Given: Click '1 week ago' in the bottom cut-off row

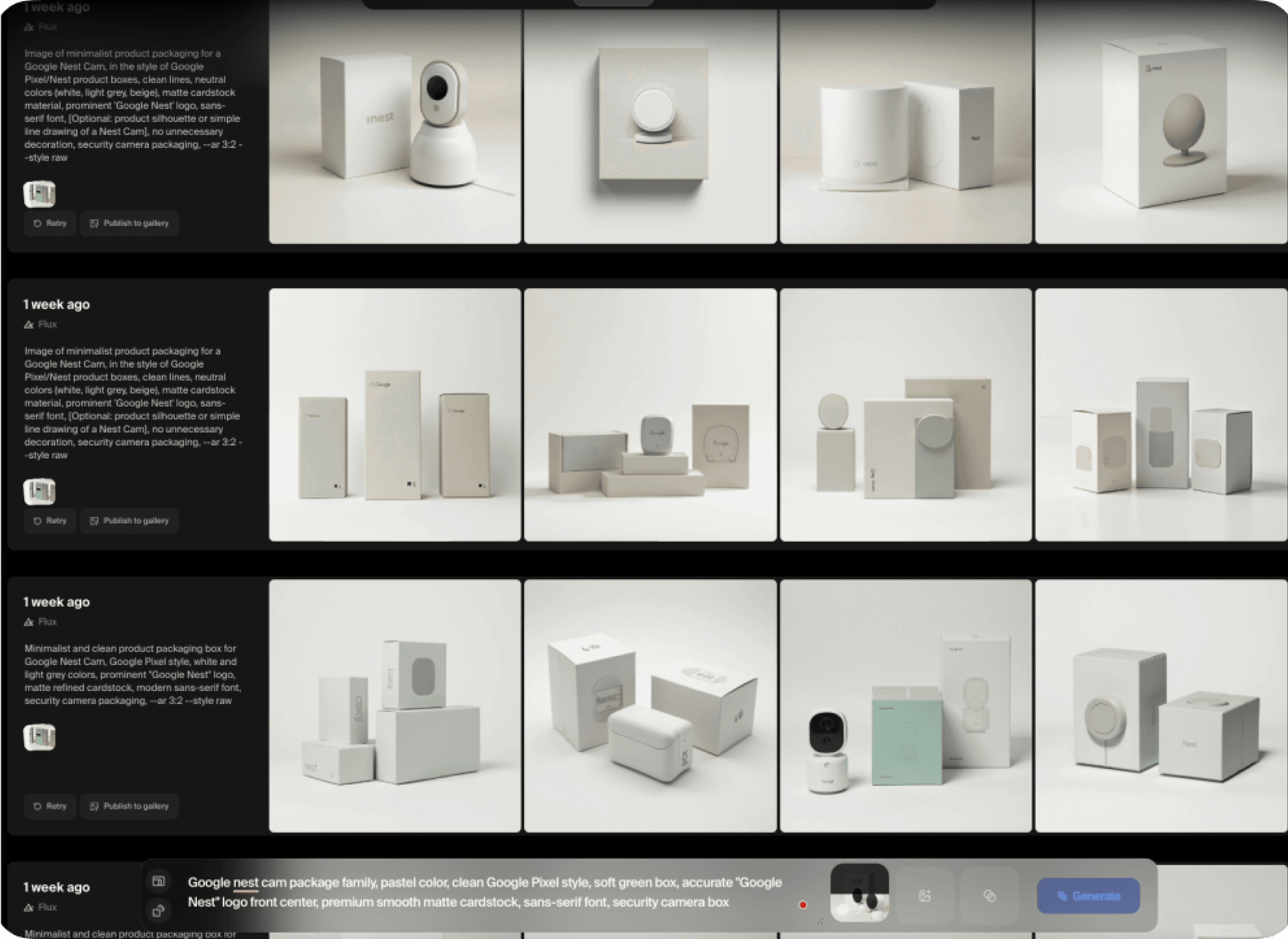Looking at the screenshot, I should pyautogui.click(x=56, y=887).
